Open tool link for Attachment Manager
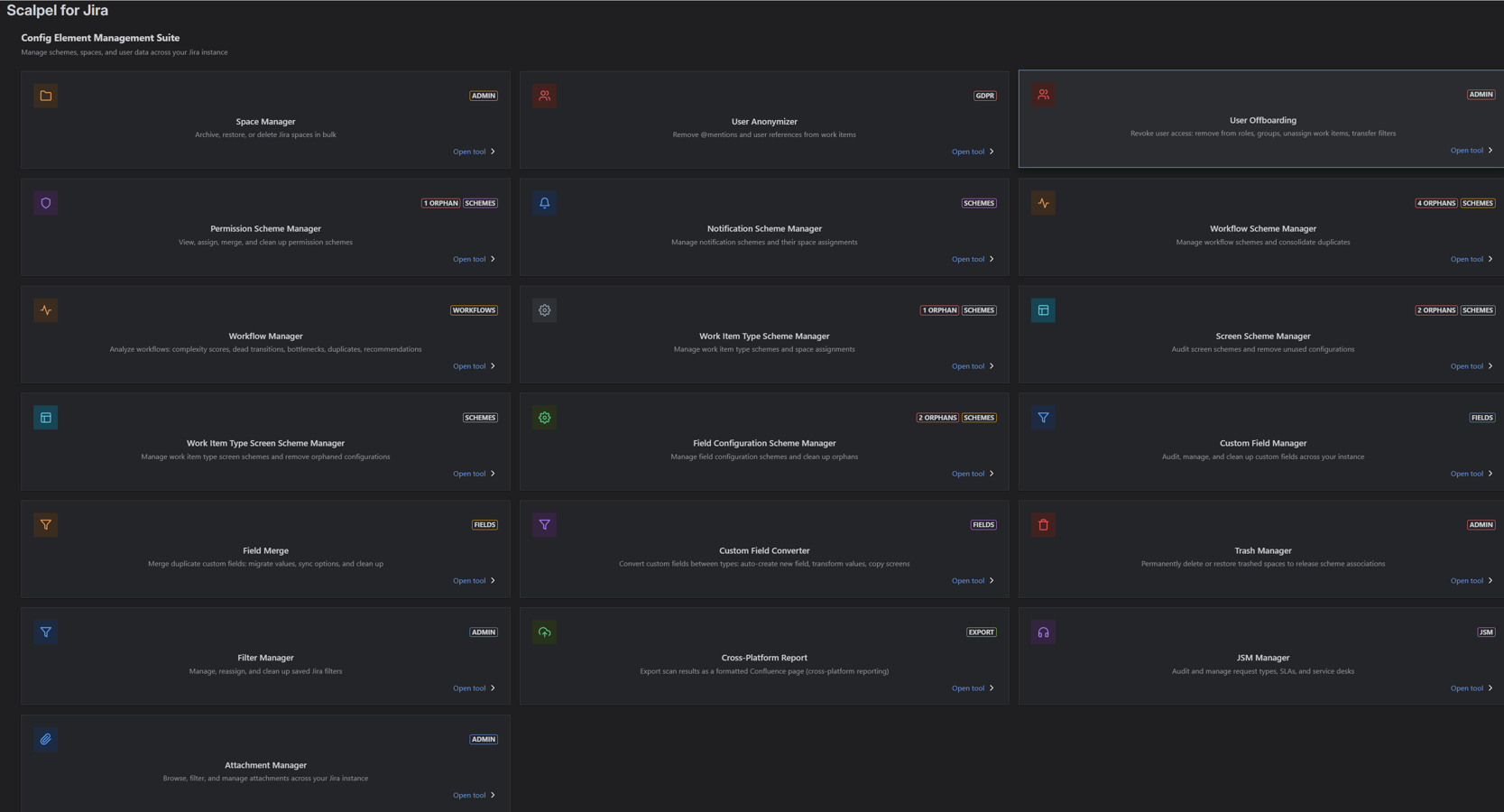Viewport: 1504px width, 812px height. coord(475,796)
